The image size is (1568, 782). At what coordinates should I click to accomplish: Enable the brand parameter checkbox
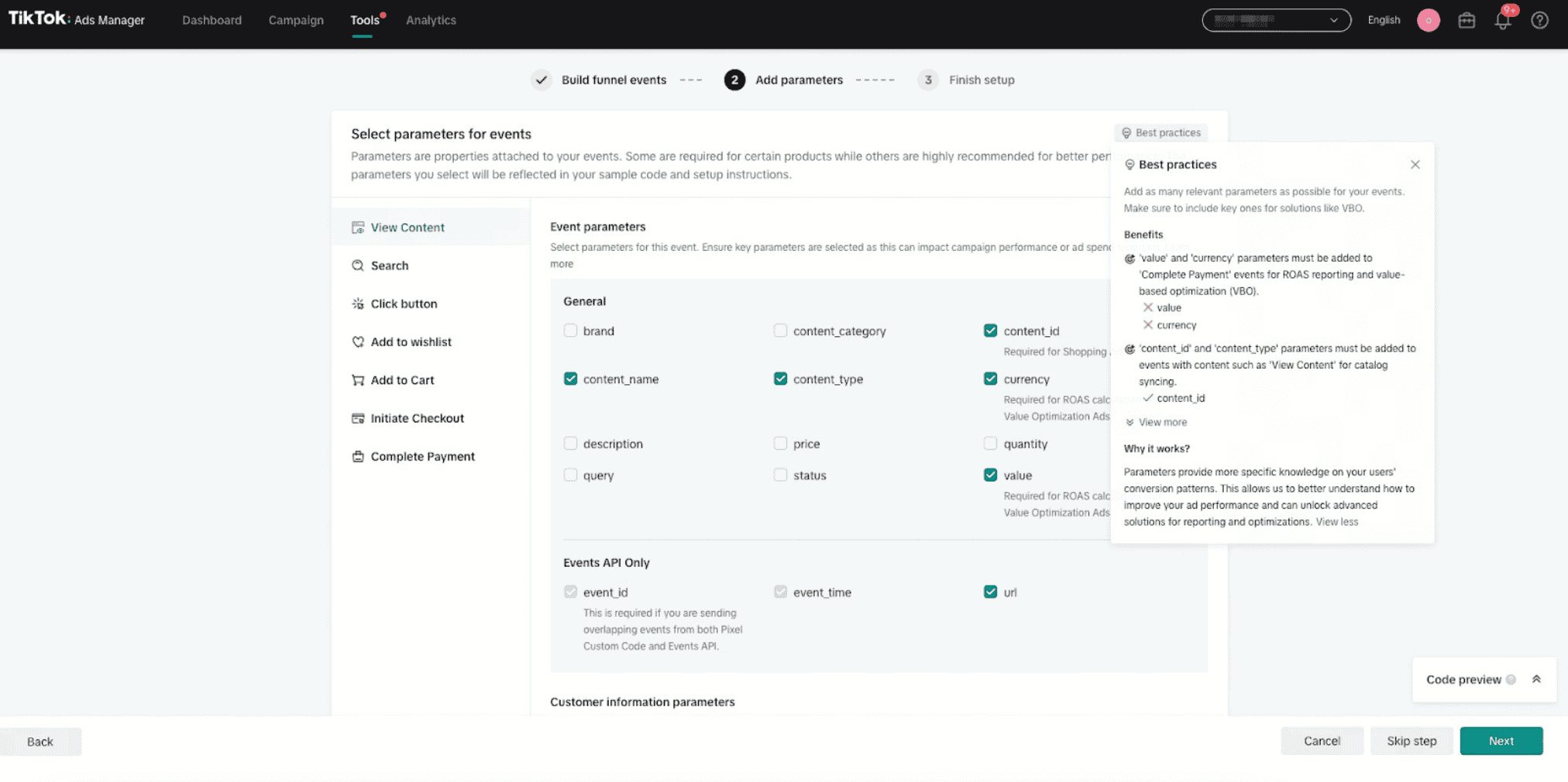coord(570,331)
